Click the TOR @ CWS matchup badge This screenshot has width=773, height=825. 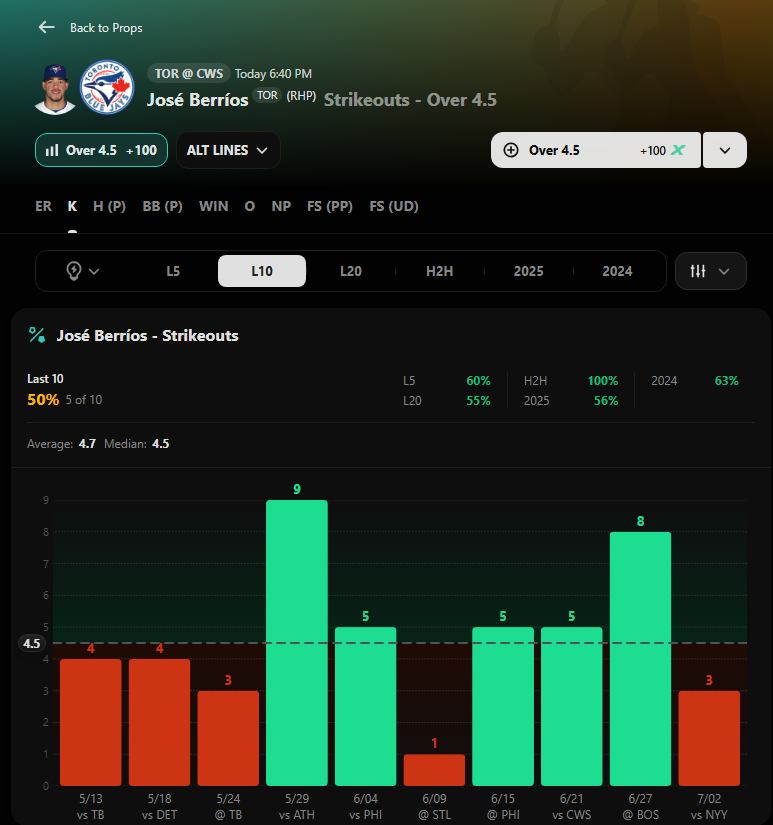[188, 74]
